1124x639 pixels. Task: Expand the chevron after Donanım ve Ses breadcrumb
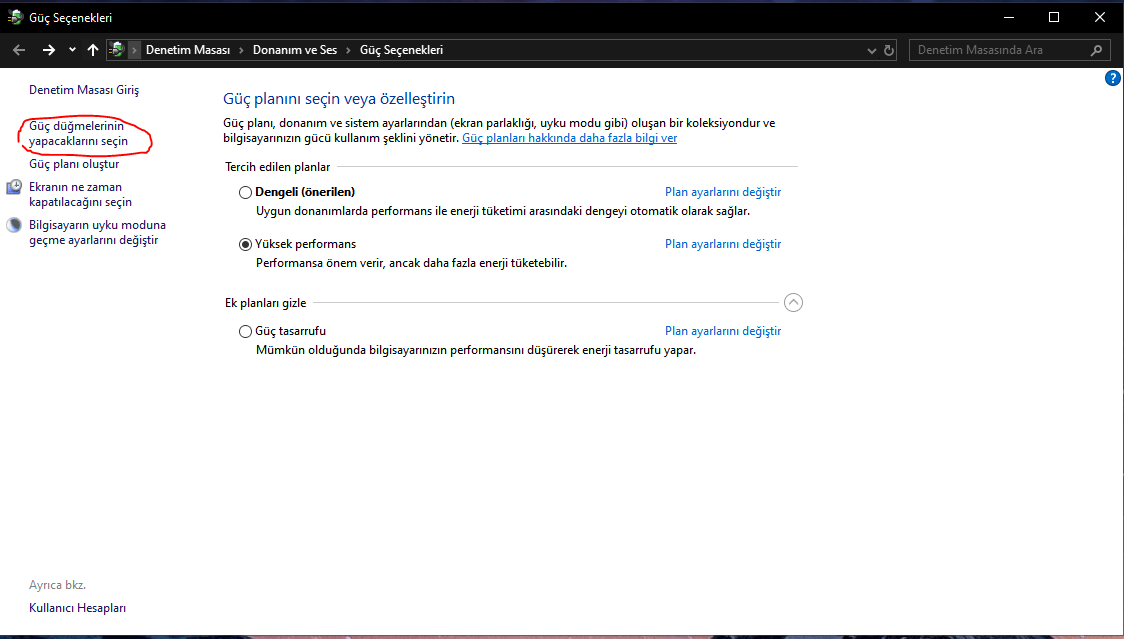pos(348,50)
